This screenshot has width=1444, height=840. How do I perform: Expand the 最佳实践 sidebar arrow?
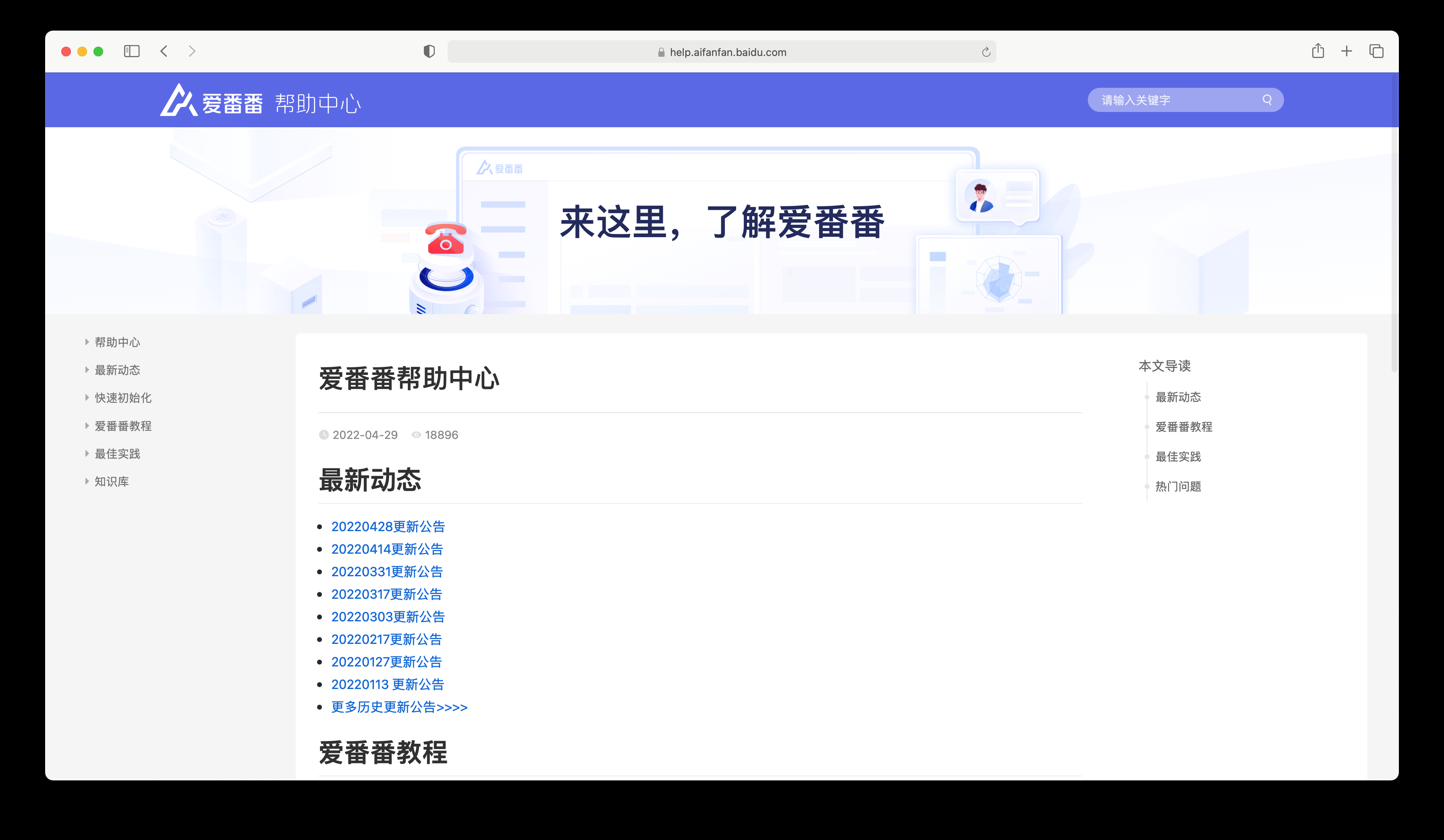pos(87,453)
